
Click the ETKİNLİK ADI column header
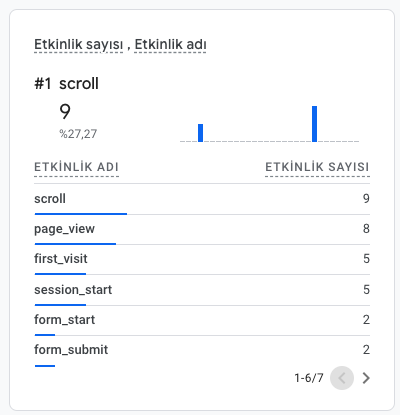tap(76, 167)
